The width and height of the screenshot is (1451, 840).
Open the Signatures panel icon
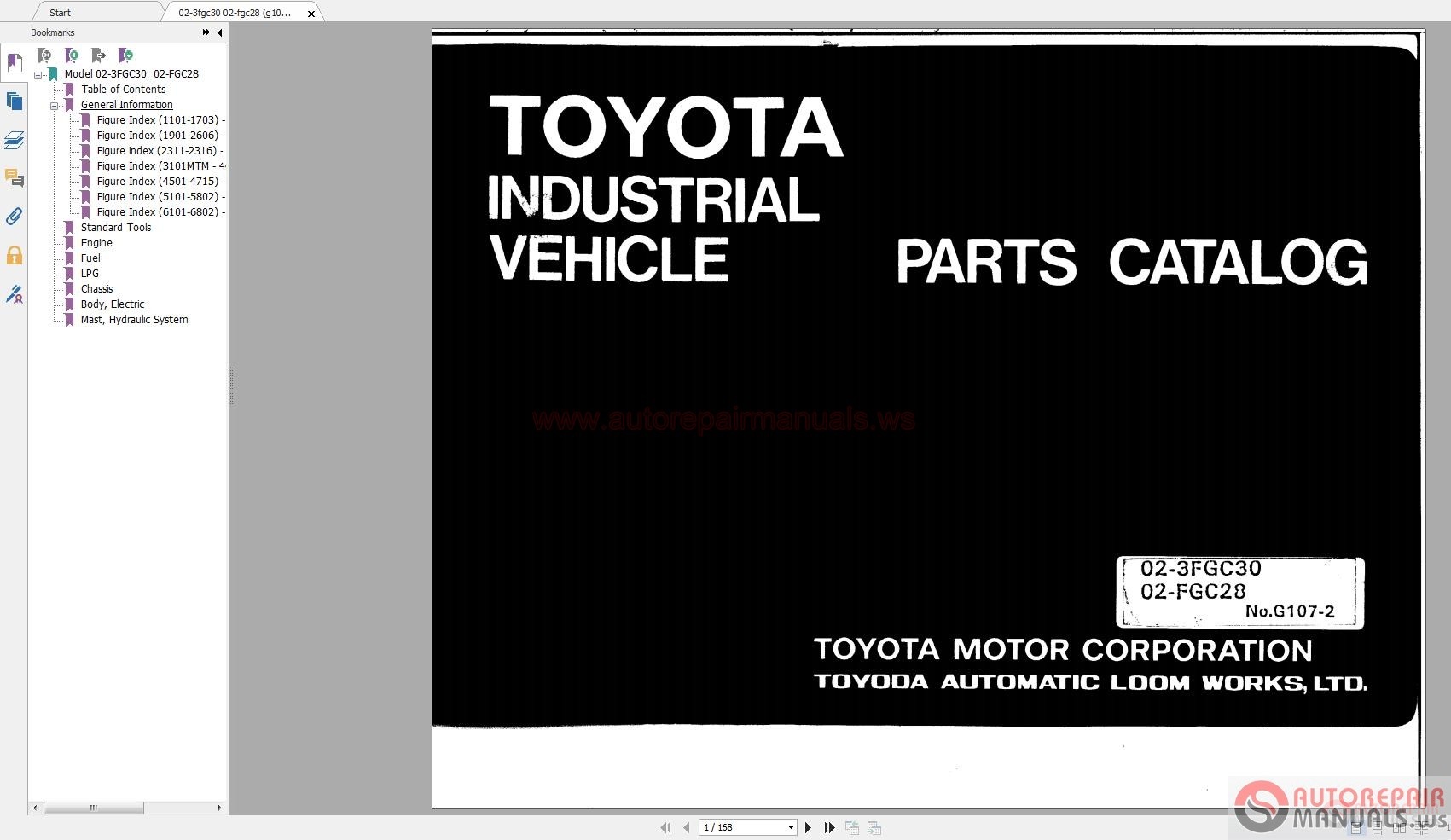(x=15, y=294)
